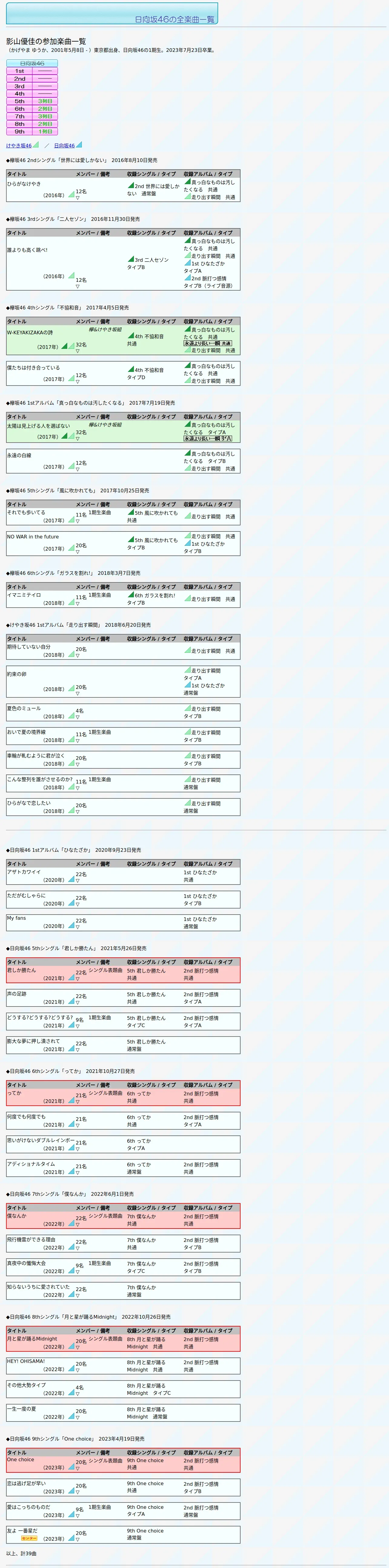Click song title 何度でも何度でも

coord(26,1116)
